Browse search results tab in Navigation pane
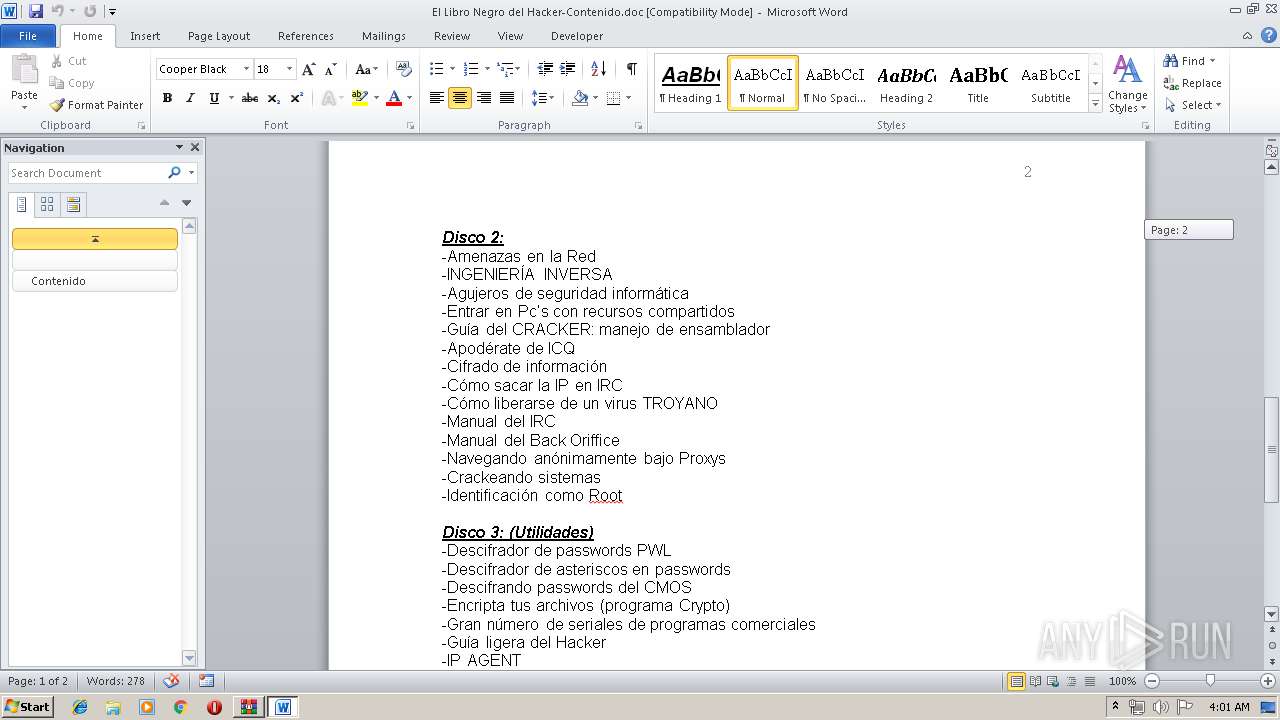Screen dimensions: 1280x720 tap(73, 205)
